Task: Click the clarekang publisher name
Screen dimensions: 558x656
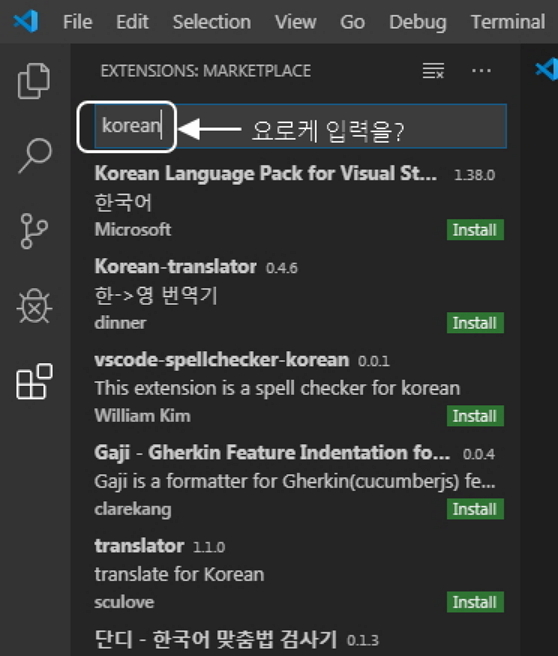Action: (133, 509)
